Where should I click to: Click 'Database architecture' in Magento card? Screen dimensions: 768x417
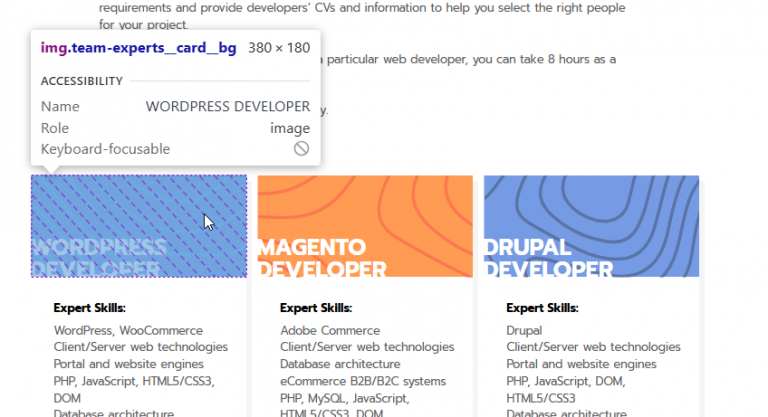[x=340, y=364]
